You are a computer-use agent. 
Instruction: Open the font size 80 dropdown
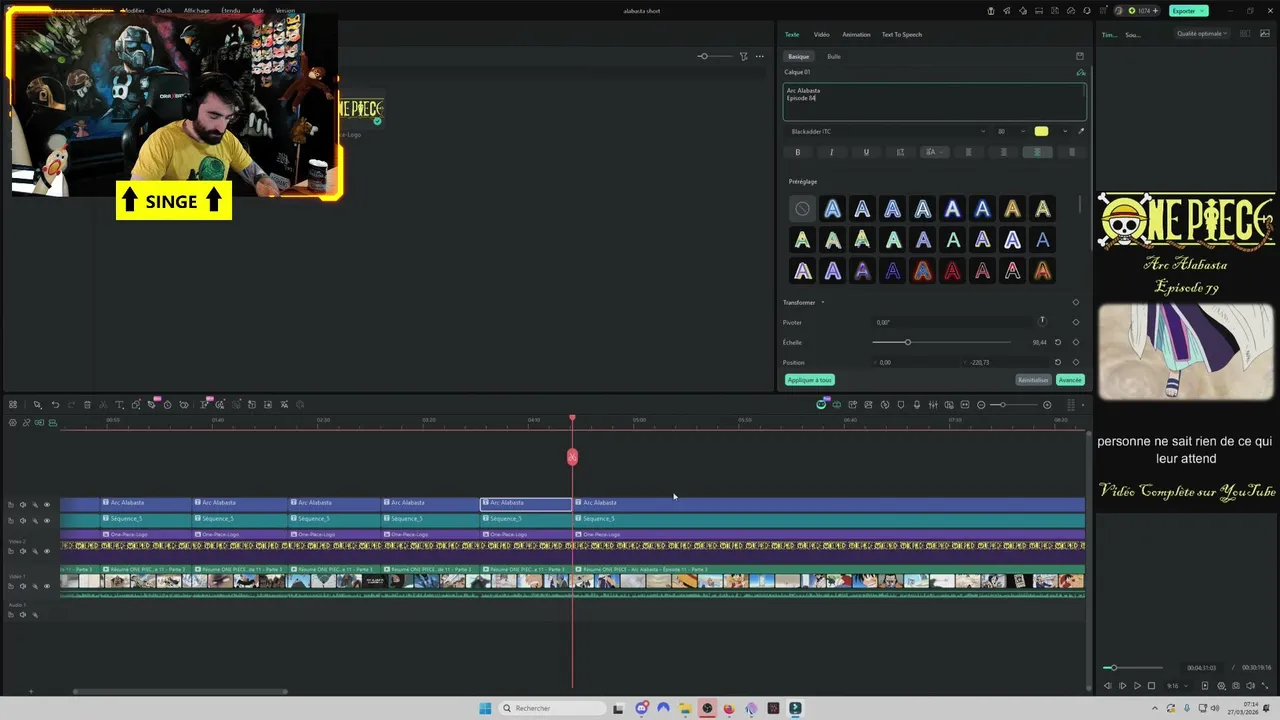click(x=1011, y=131)
